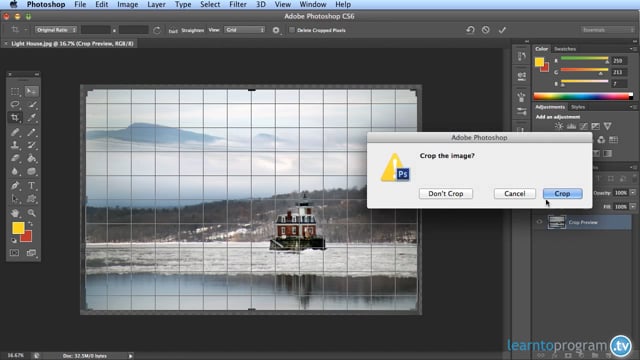Open the Color panel options menu

pyautogui.click(x=633, y=49)
